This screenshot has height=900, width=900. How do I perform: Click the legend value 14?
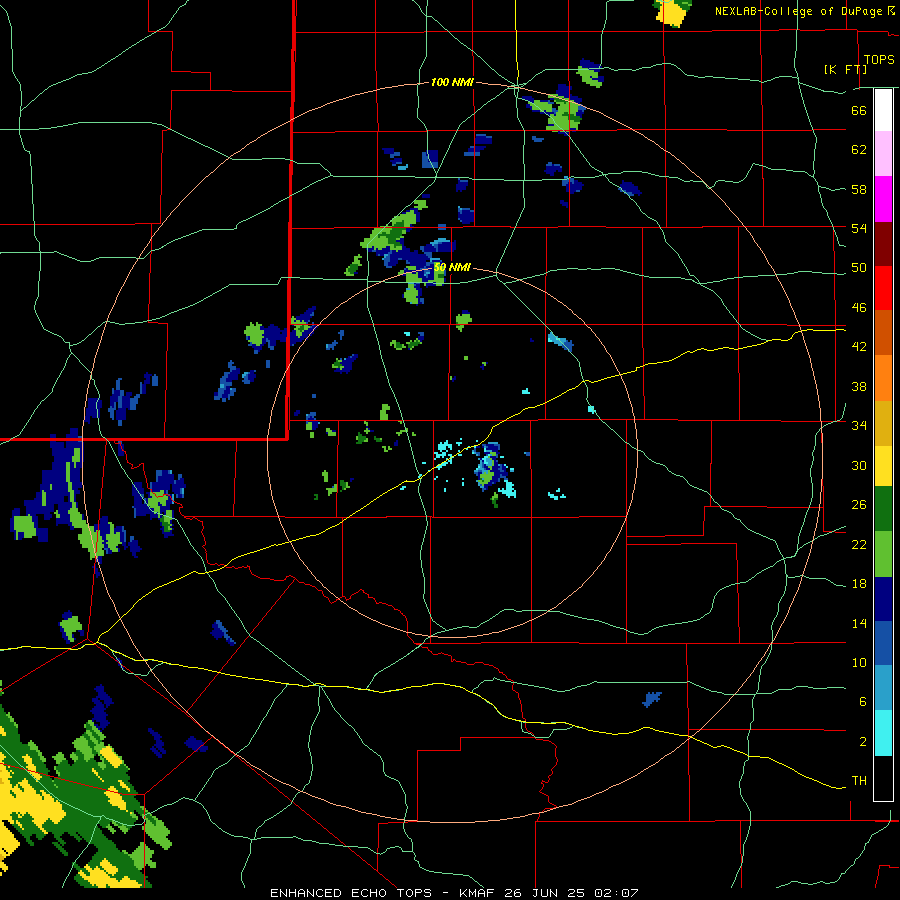859,623
